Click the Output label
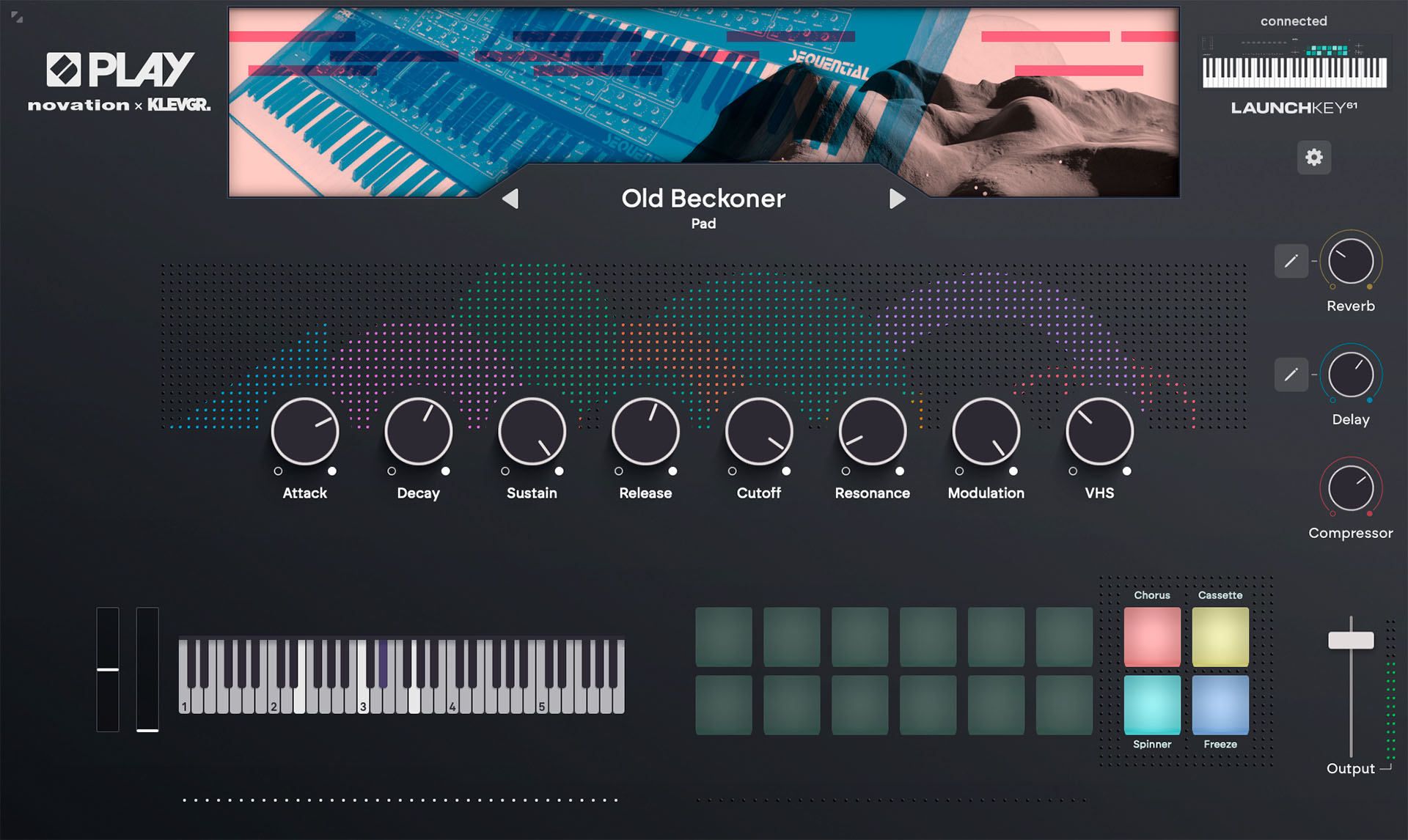This screenshot has height=840, width=1408. (1350, 768)
